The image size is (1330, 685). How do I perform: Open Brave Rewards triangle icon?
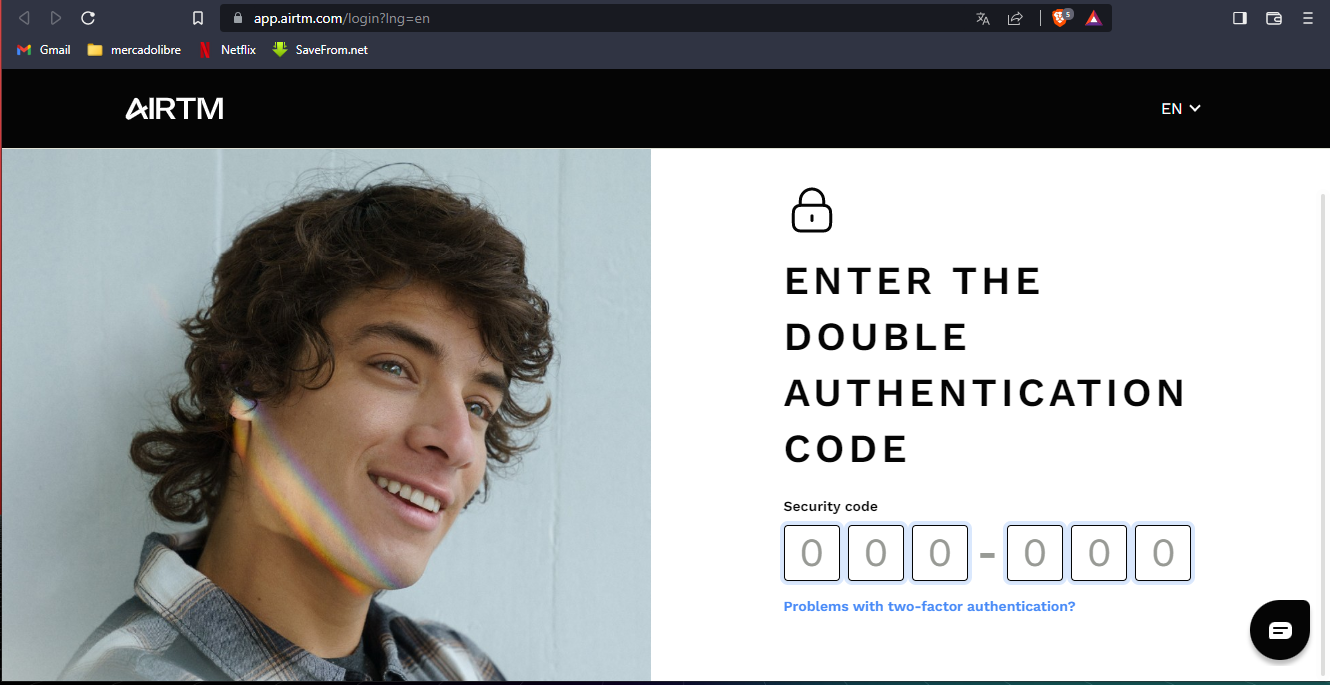pyautogui.click(x=1093, y=18)
